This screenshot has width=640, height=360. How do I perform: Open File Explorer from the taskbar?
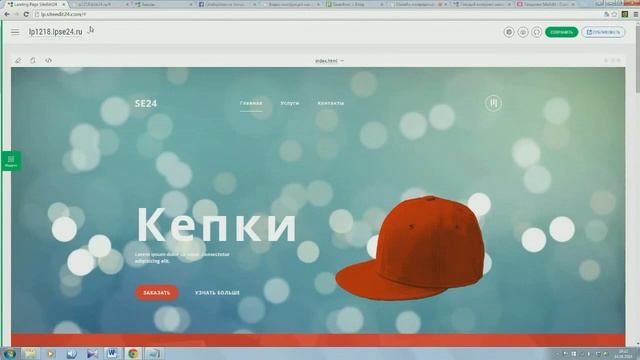pyautogui.click(x=30, y=353)
